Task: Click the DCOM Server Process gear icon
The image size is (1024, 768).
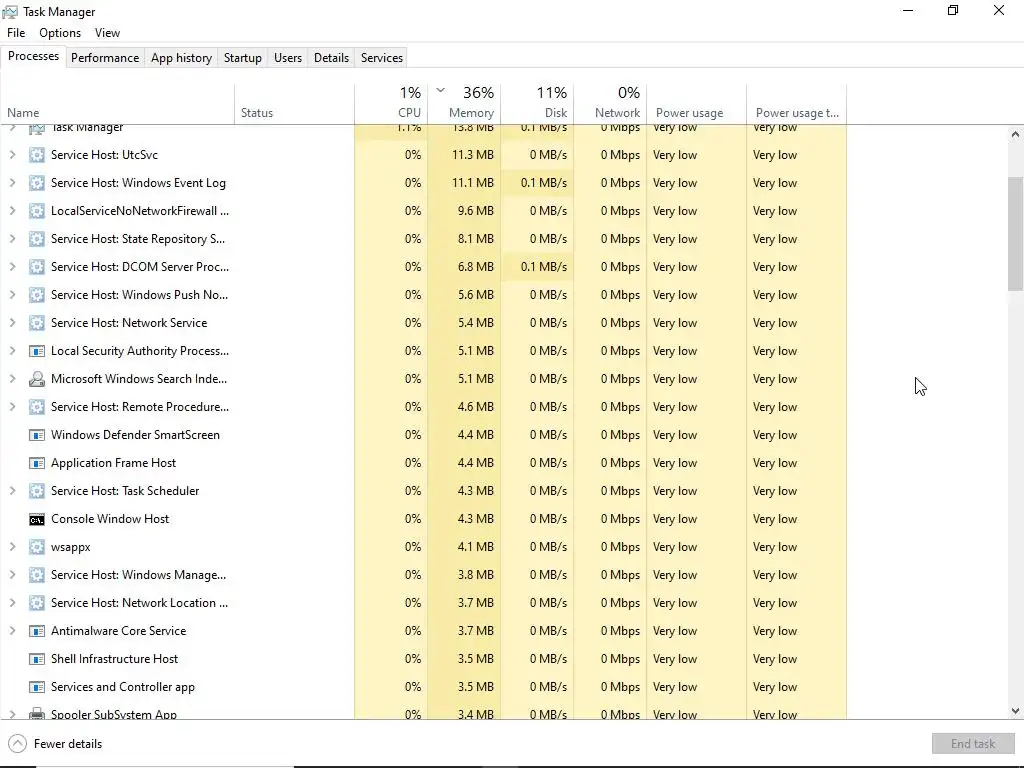Action: pyautogui.click(x=37, y=267)
